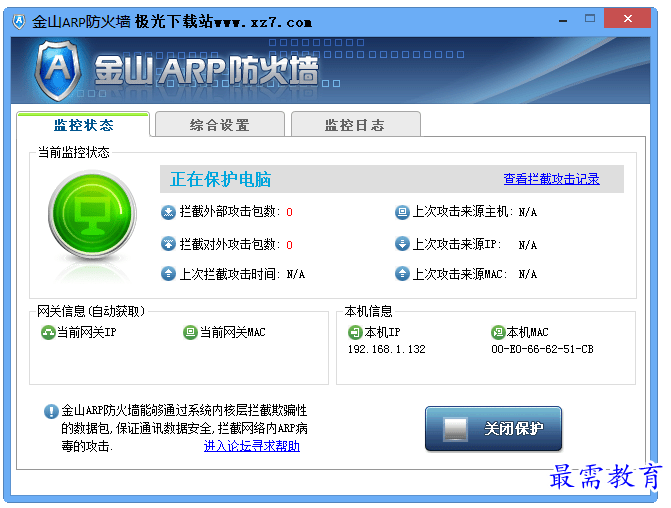Click the 当前网关MAC green icon

click(x=190, y=332)
